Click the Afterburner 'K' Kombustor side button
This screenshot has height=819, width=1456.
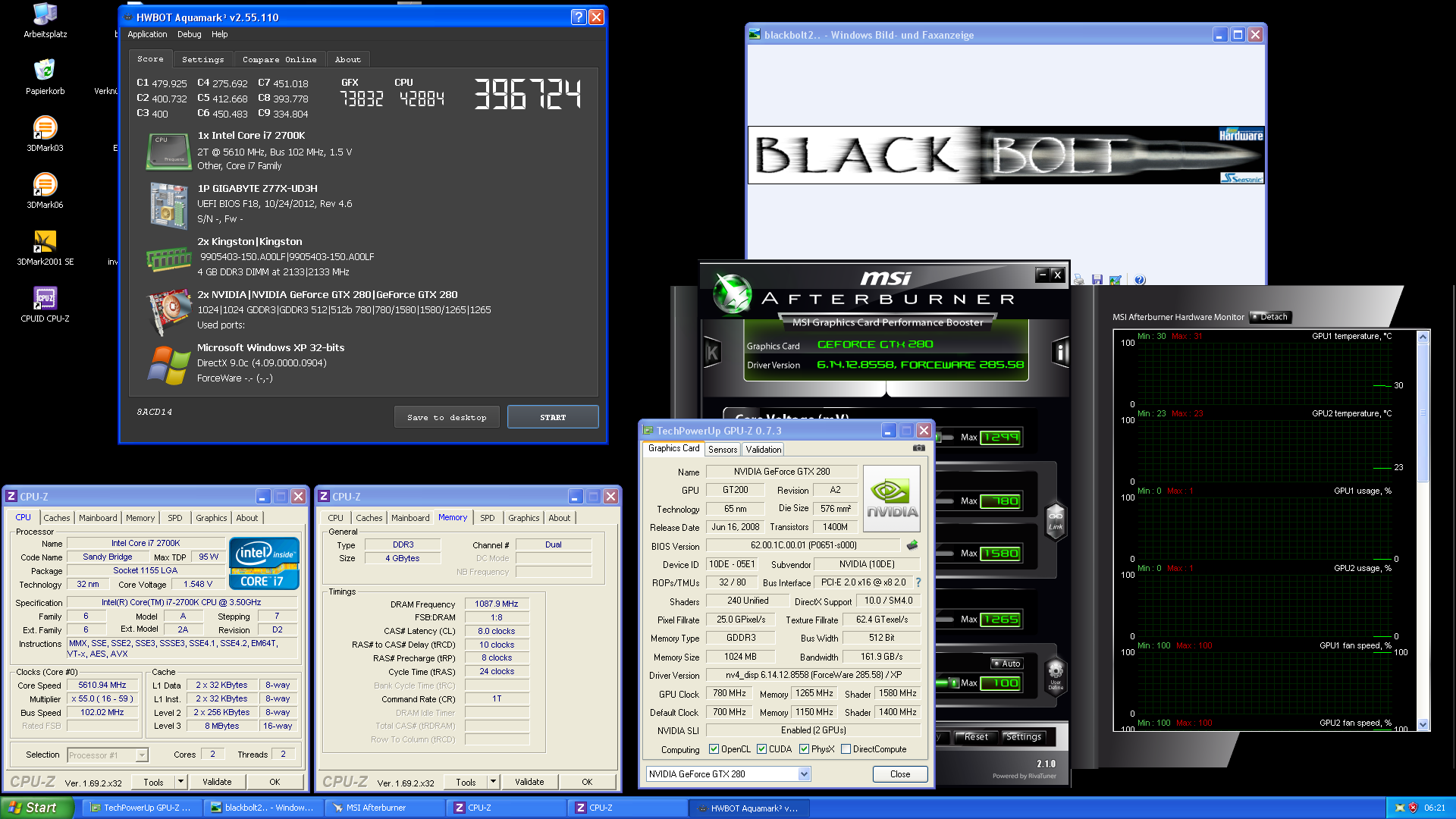(x=712, y=352)
